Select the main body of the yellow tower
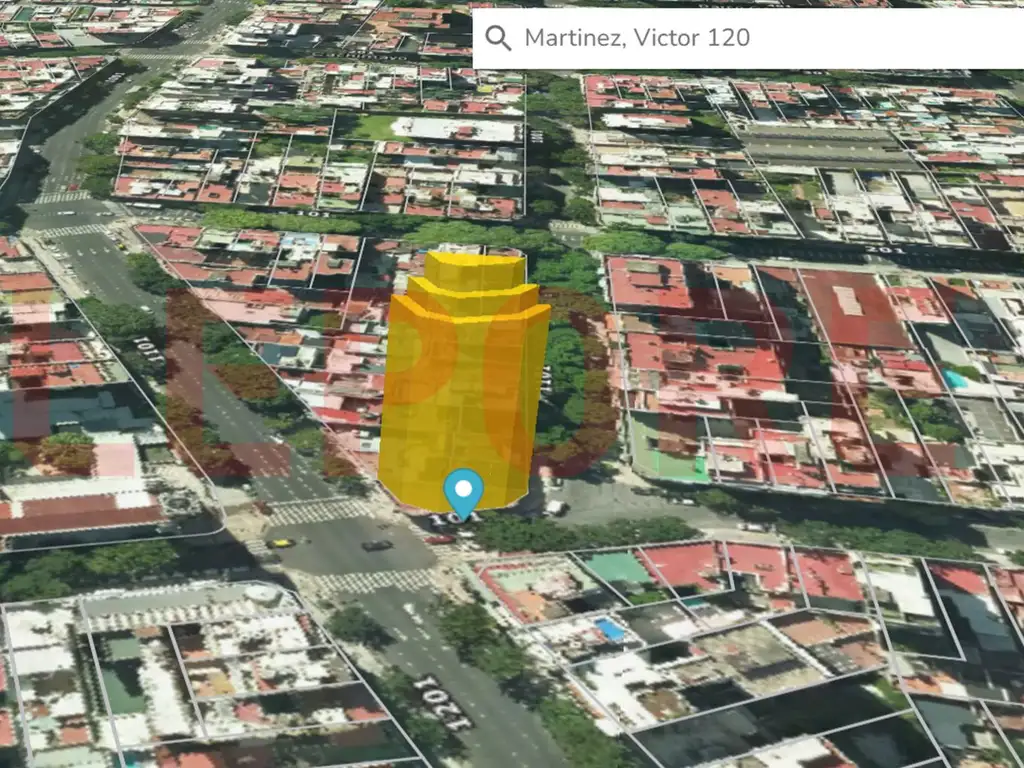1024x768 pixels. tap(462, 400)
